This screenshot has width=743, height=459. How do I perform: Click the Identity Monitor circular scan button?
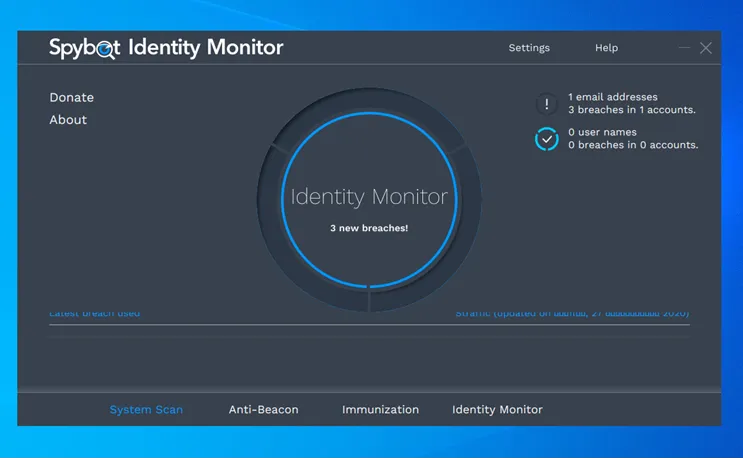369,199
